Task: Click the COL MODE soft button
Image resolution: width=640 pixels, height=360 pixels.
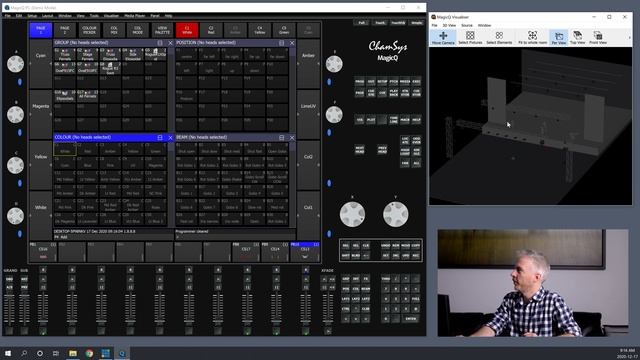Action: (x=138, y=30)
